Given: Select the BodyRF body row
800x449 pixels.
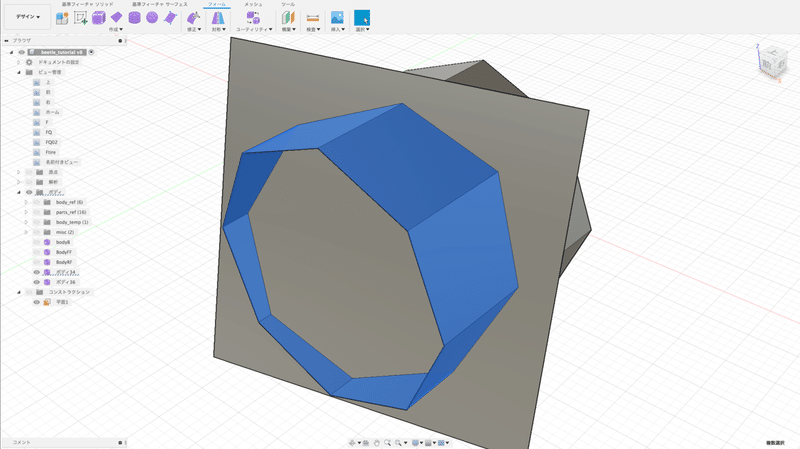Looking at the screenshot, I should [64, 262].
